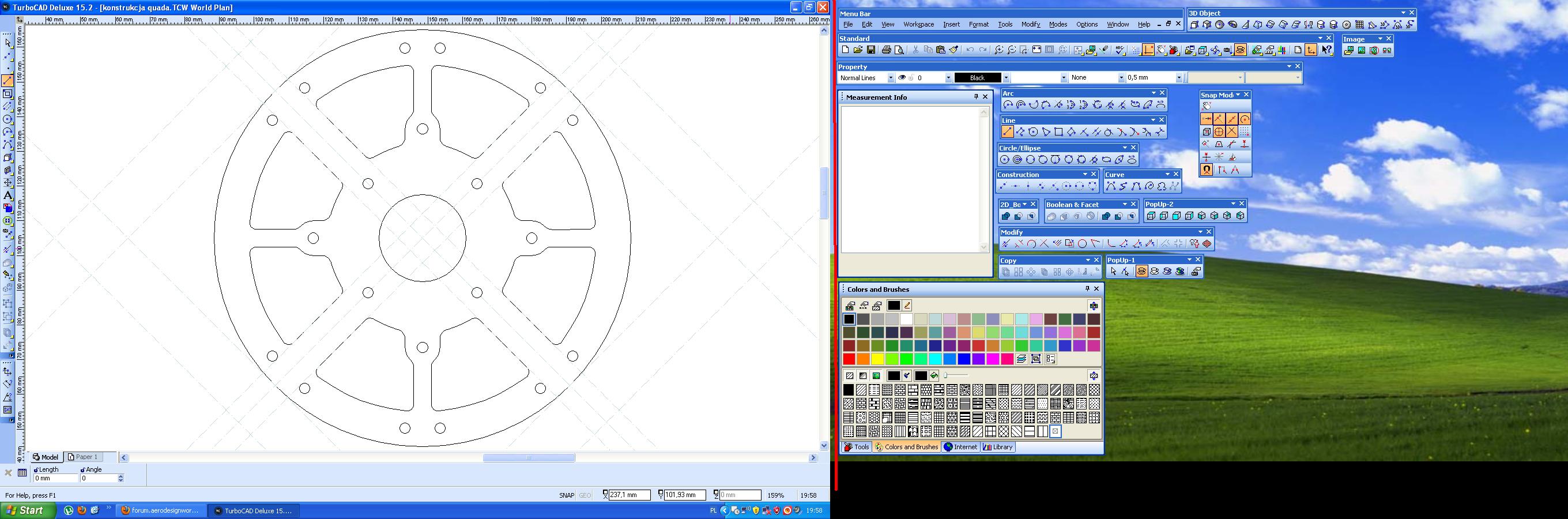
Task: Open the Workspace menu
Action: 918,24
